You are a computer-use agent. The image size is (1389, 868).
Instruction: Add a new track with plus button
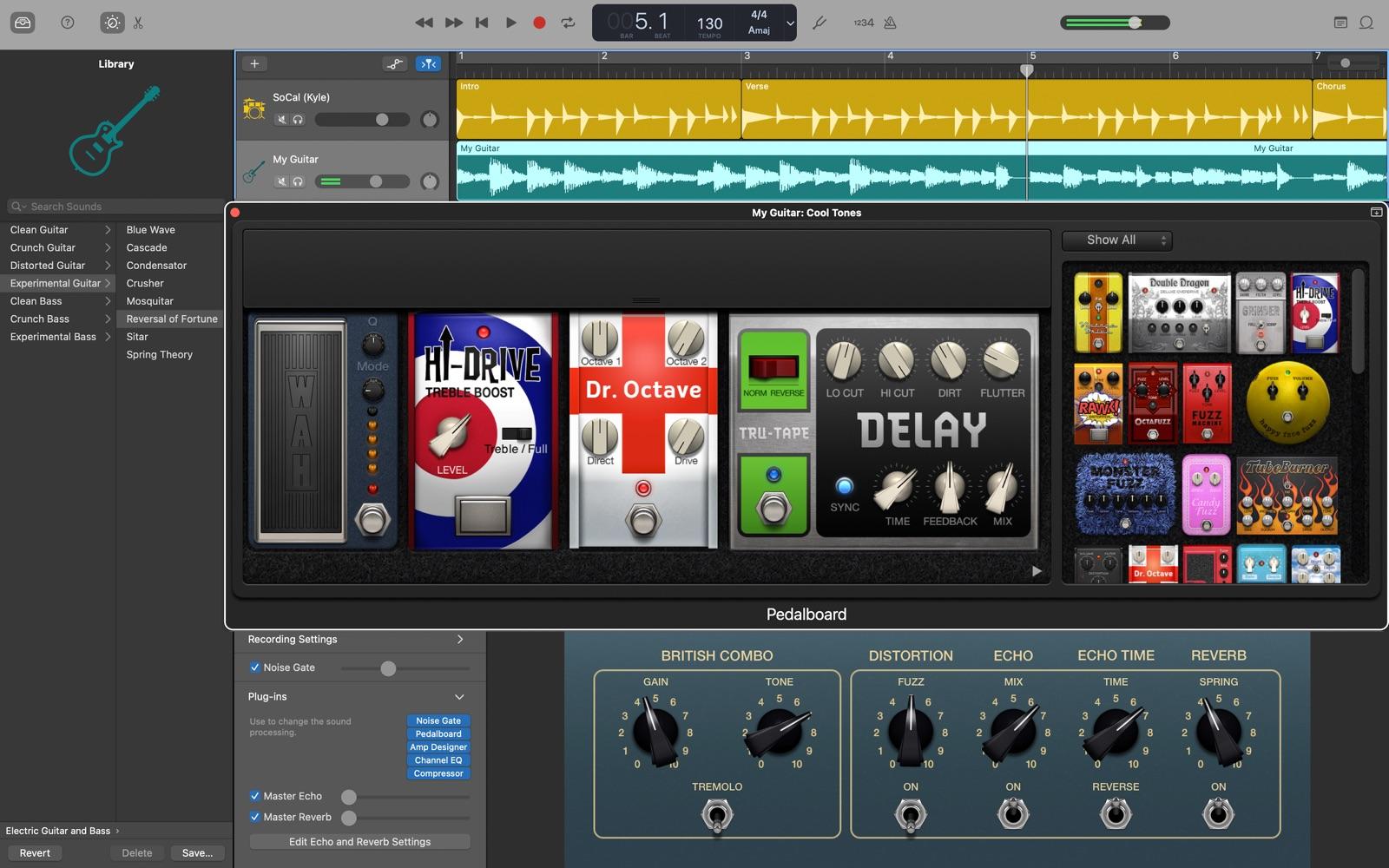click(x=254, y=63)
